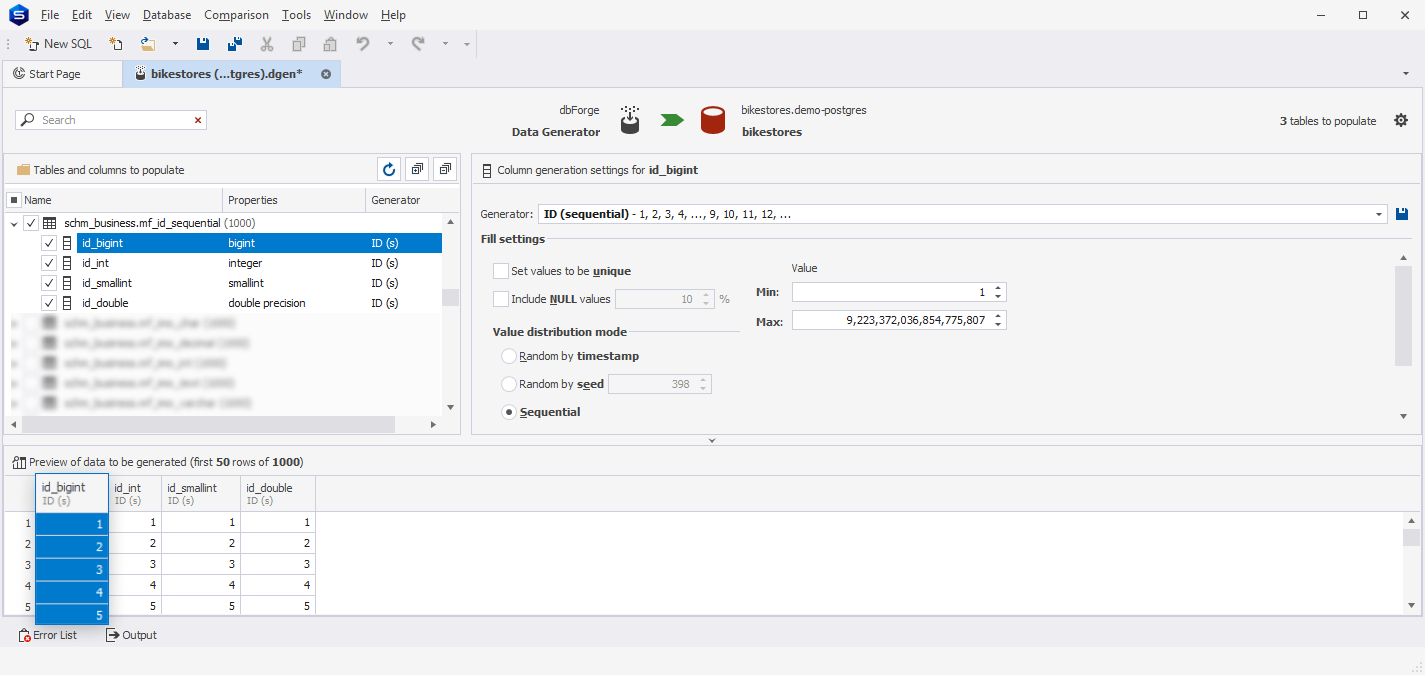This screenshot has width=1425, height=675.
Task: Uncheck the id_int column checkbox
Action: click(49, 263)
